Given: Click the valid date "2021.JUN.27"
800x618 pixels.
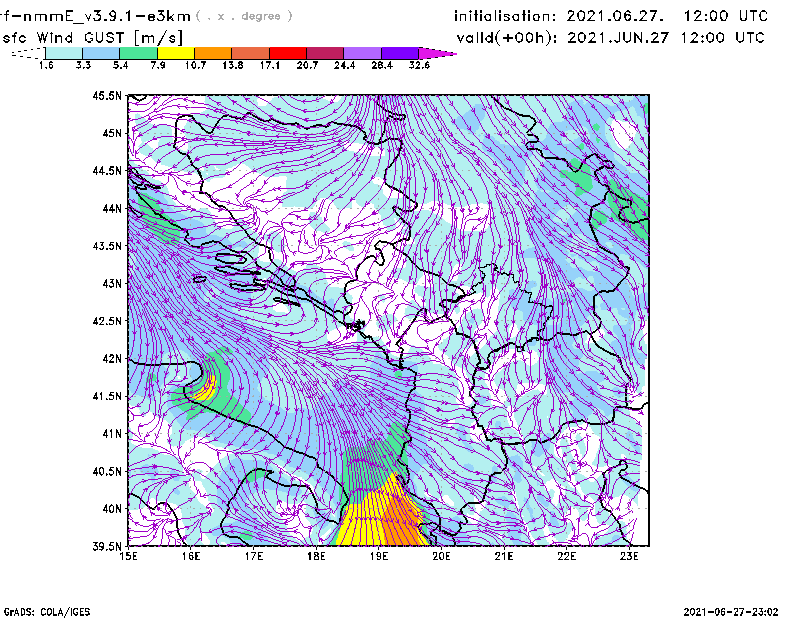Looking at the screenshot, I should tap(618, 38).
